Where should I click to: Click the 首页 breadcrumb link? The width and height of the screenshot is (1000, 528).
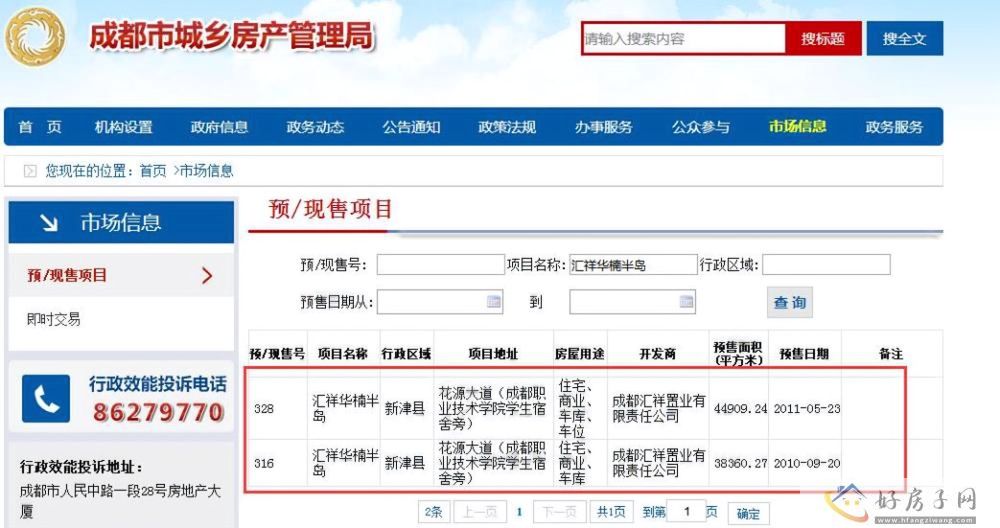(153, 171)
